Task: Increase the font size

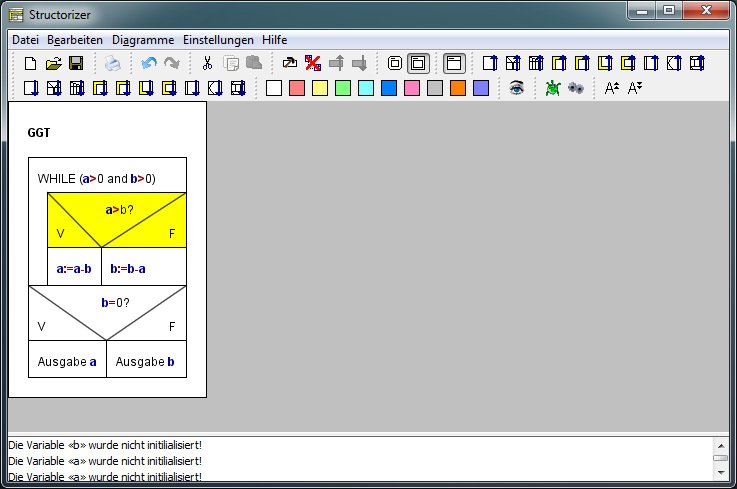Action: pos(612,88)
